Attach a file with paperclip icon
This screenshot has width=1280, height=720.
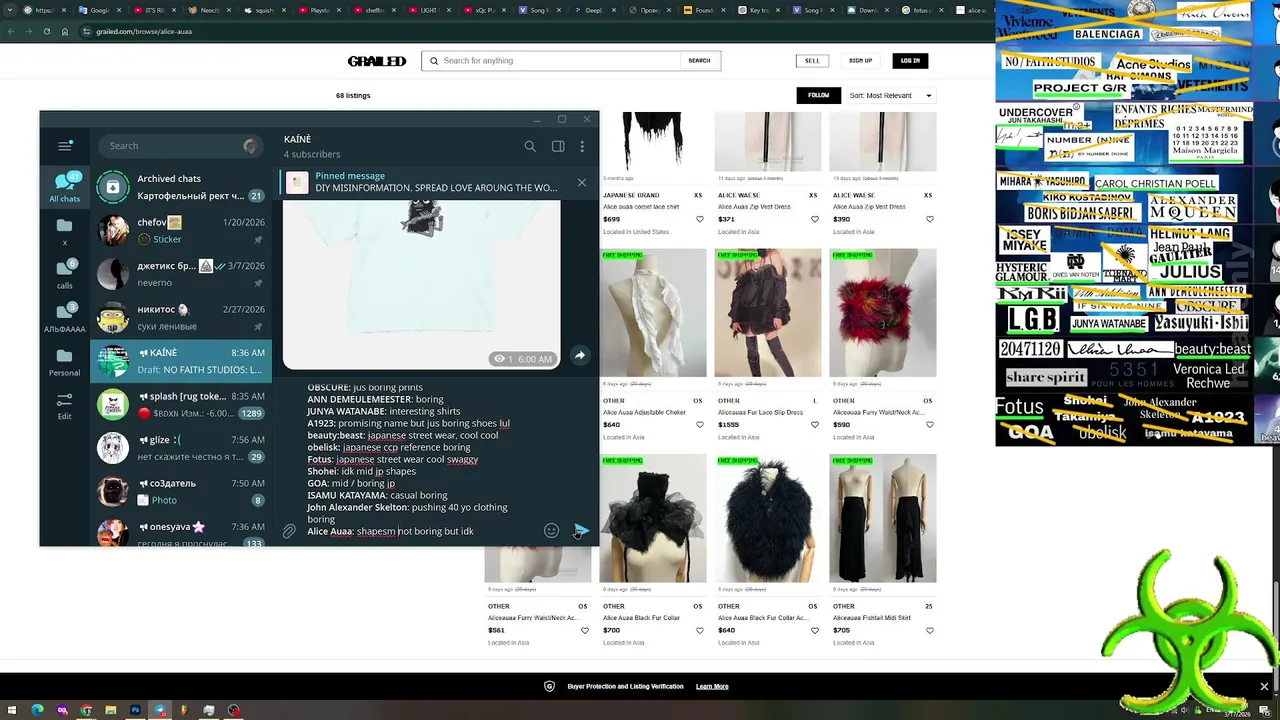click(289, 531)
